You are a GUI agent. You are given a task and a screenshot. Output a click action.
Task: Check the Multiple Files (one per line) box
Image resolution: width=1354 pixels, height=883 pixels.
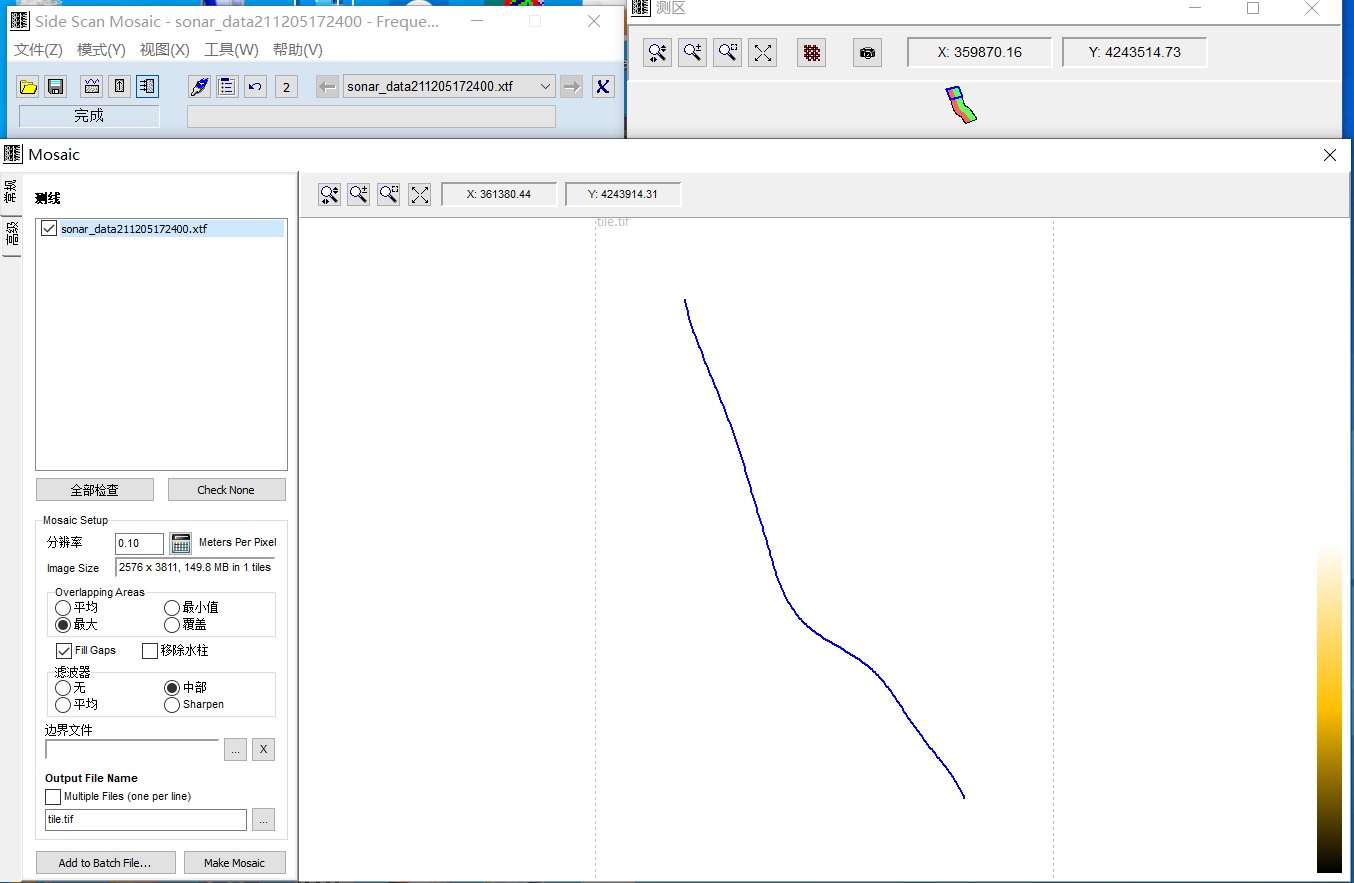click(x=53, y=797)
